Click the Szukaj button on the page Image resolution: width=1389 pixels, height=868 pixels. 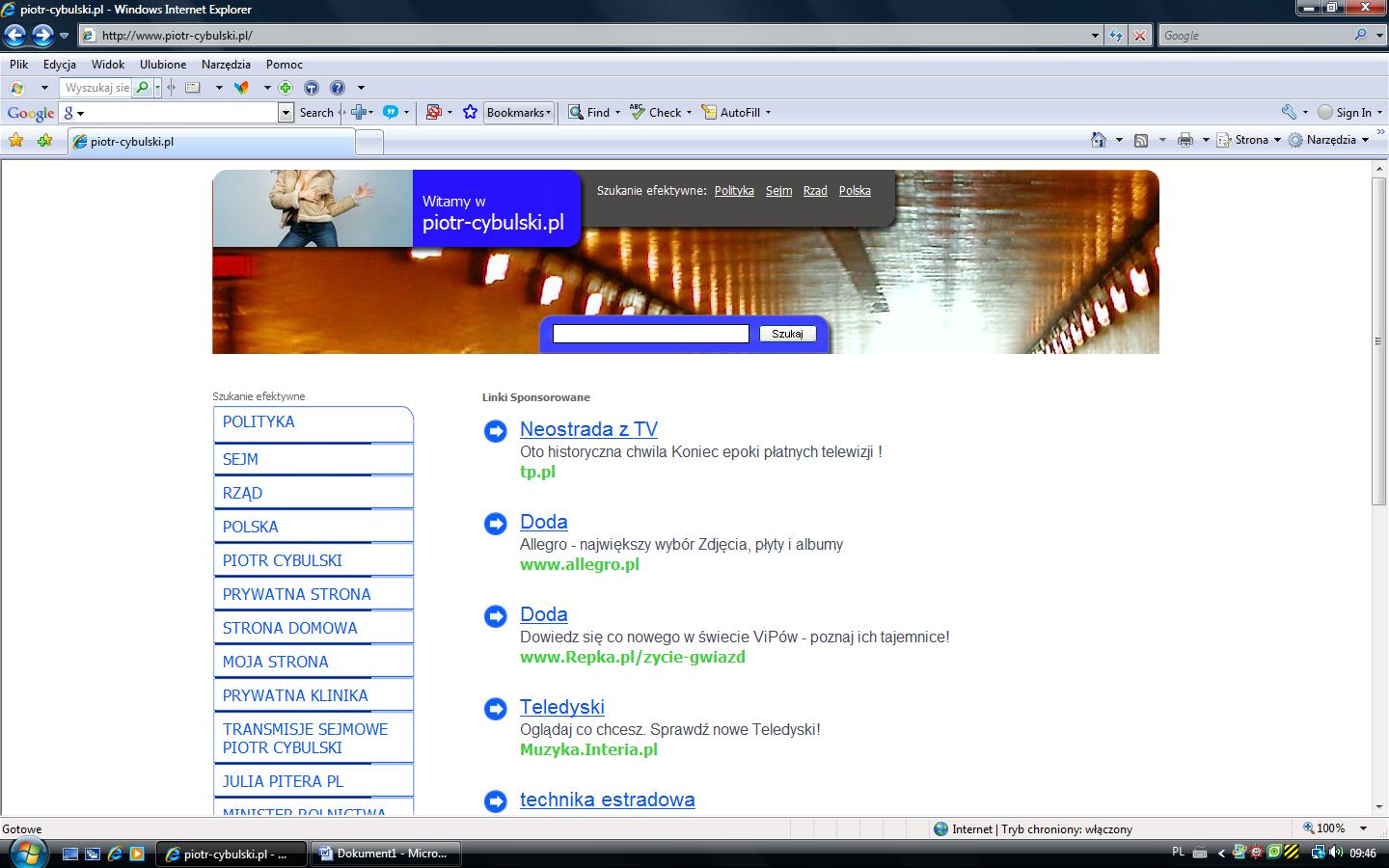pyautogui.click(x=787, y=334)
